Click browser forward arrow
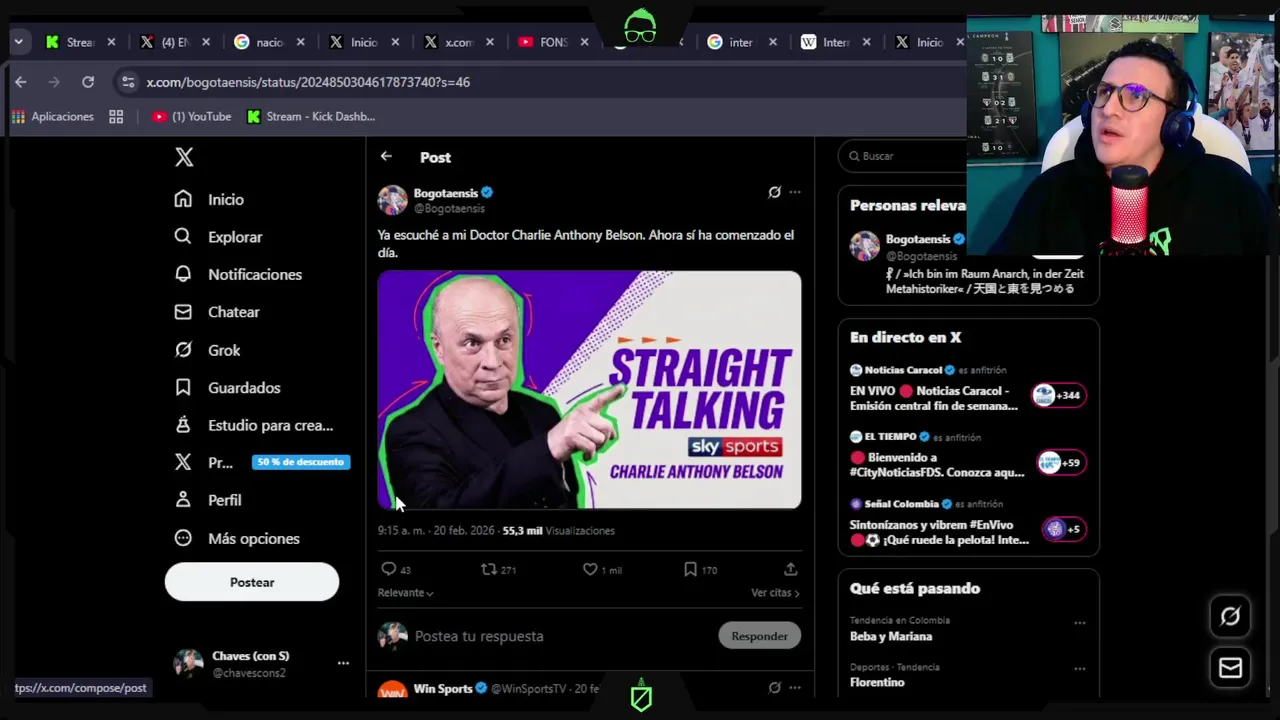1280x720 pixels. point(54,82)
